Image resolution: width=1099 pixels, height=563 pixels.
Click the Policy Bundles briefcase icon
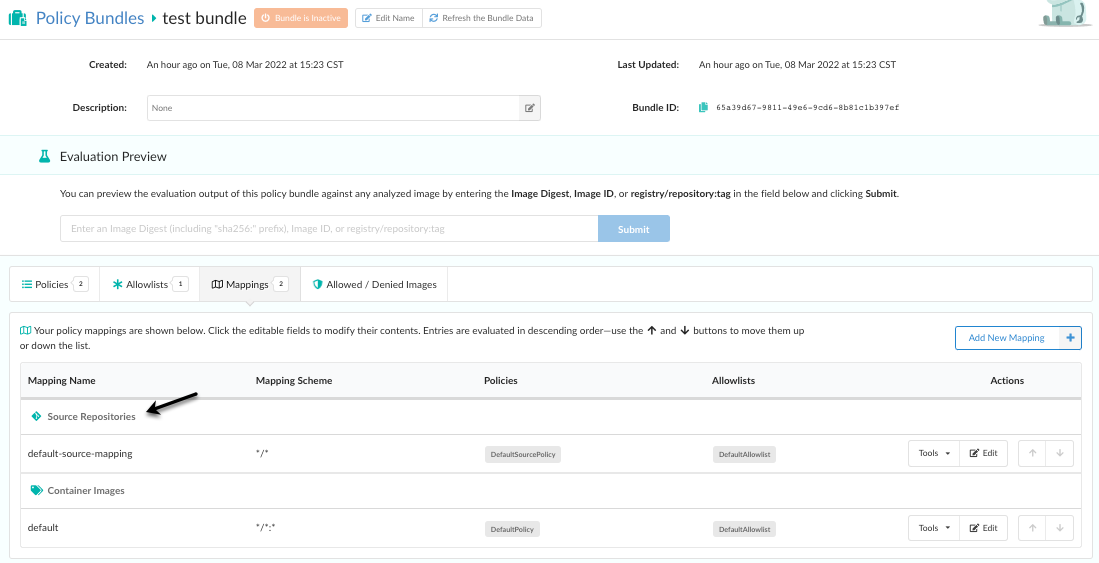click(x=18, y=18)
